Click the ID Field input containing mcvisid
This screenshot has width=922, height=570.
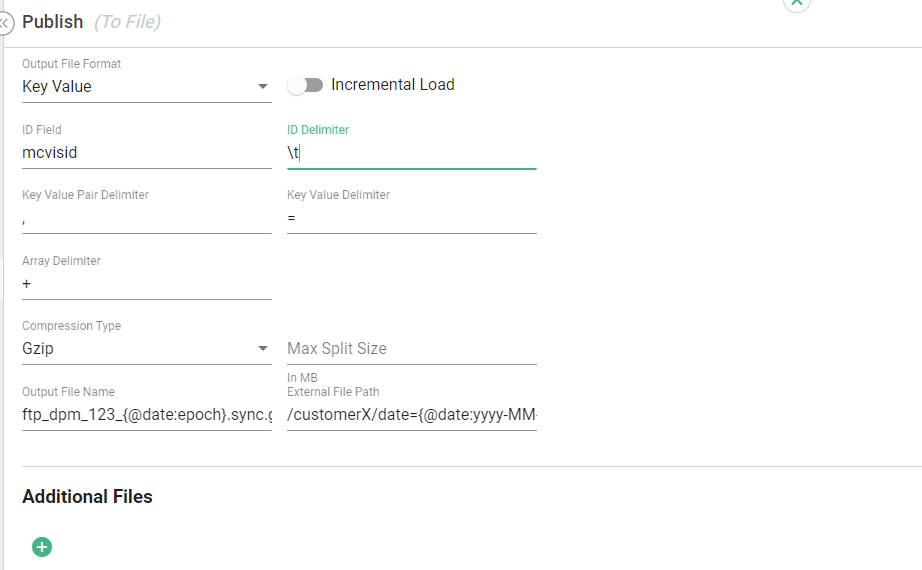(x=146, y=152)
